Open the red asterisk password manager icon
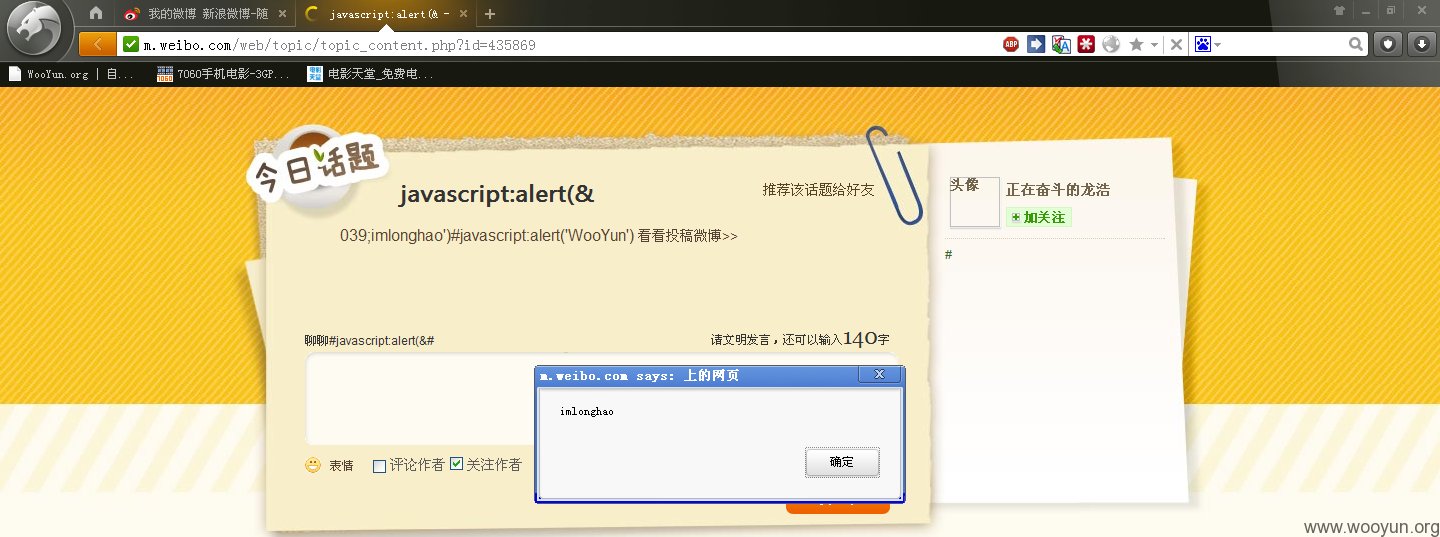The height and width of the screenshot is (537, 1440). [x=1086, y=44]
